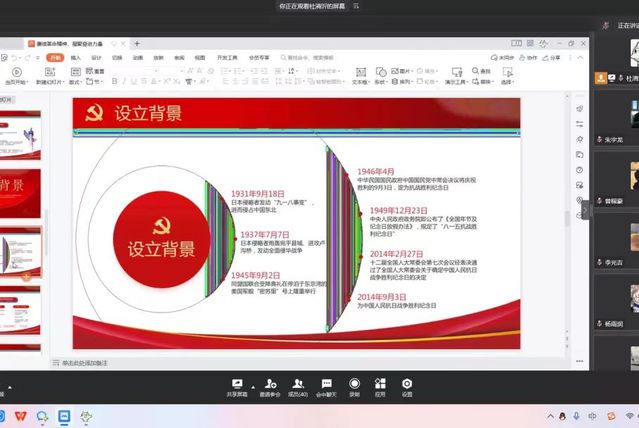Image resolution: width=639 pixels, height=428 pixels.
Task: Switch to the 设计 ribbon tab
Action: pyautogui.click(x=97, y=58)
